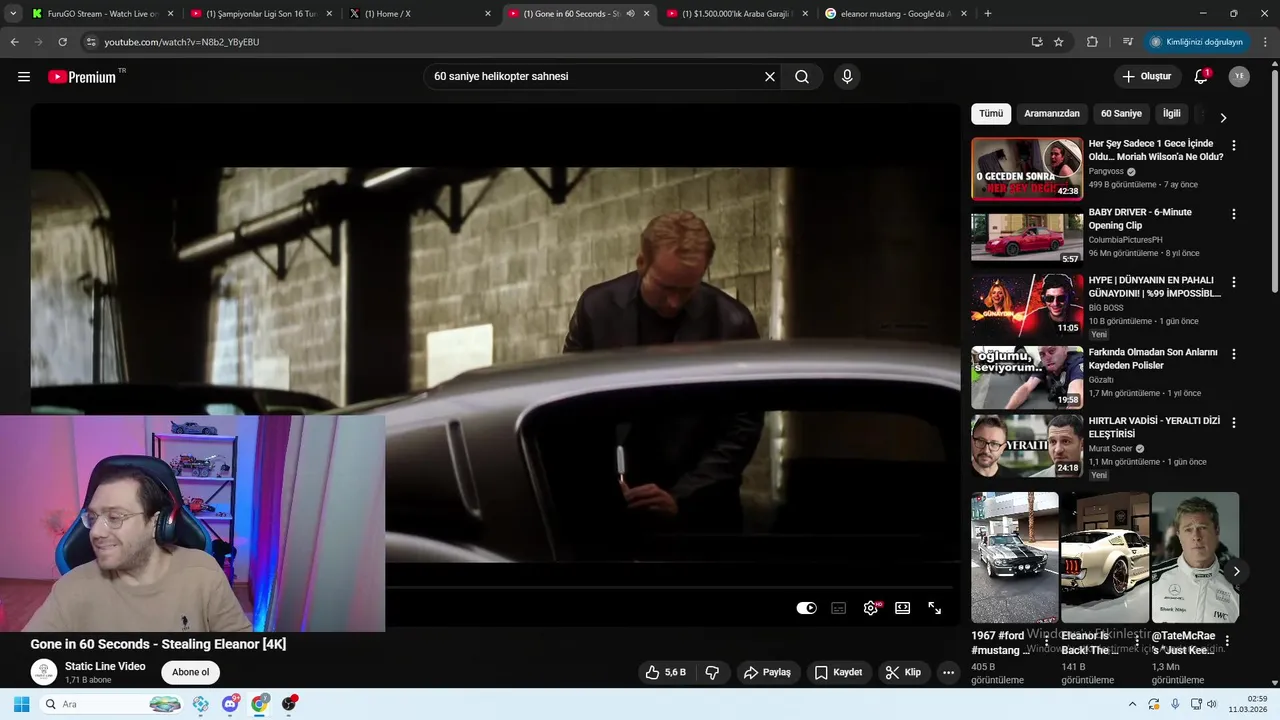Switch to the Home / X tab
1280x720 pixels.
click(420, 14)
